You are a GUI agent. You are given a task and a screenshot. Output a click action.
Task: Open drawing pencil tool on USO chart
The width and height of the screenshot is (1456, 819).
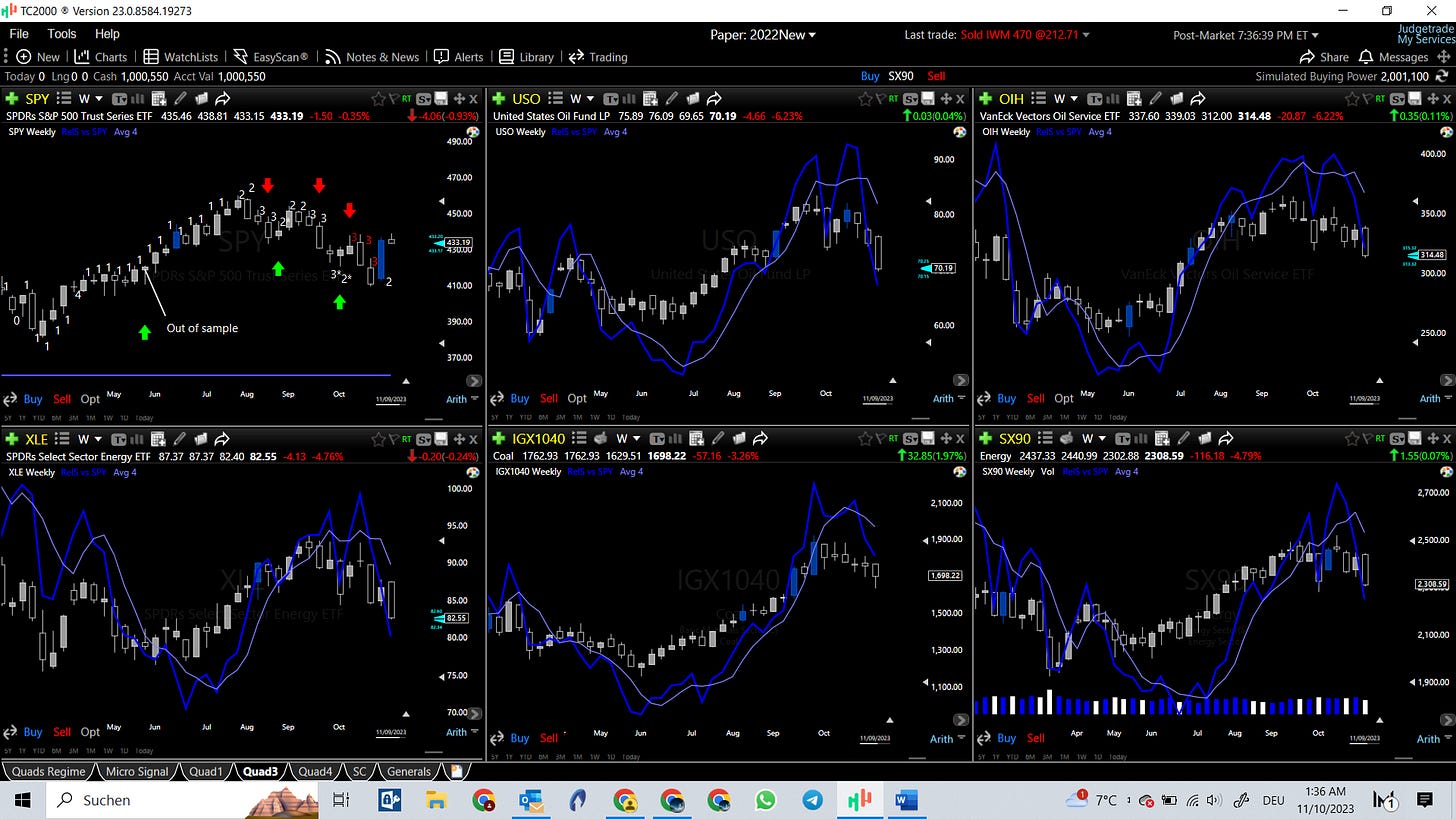coord(671,98)
